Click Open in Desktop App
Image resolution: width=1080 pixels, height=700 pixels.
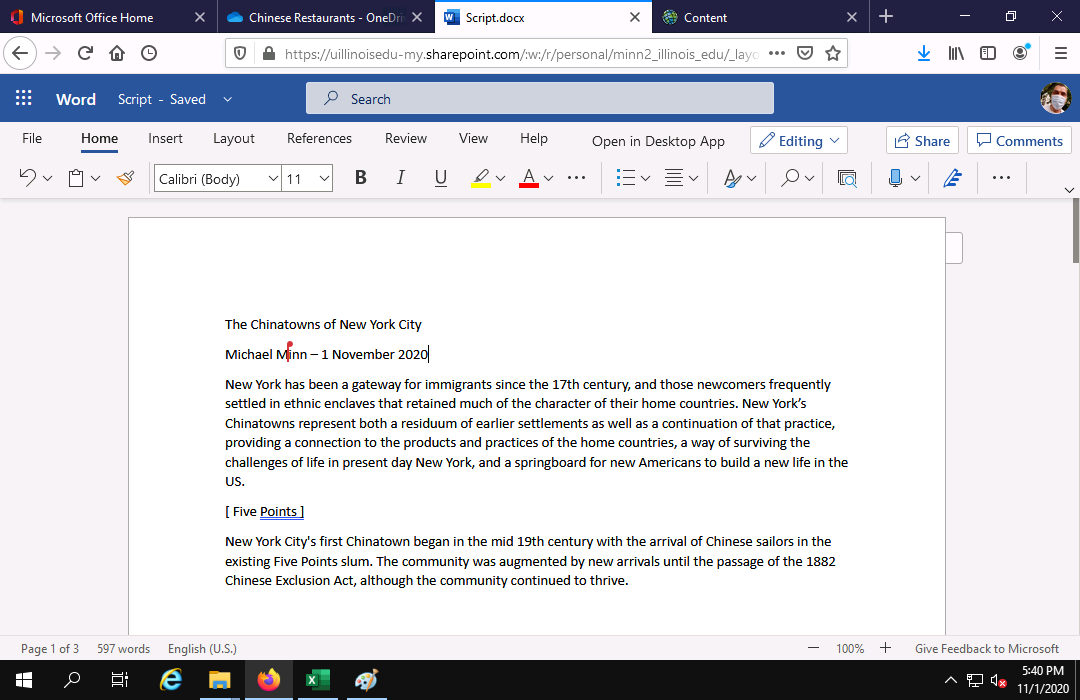658,141
